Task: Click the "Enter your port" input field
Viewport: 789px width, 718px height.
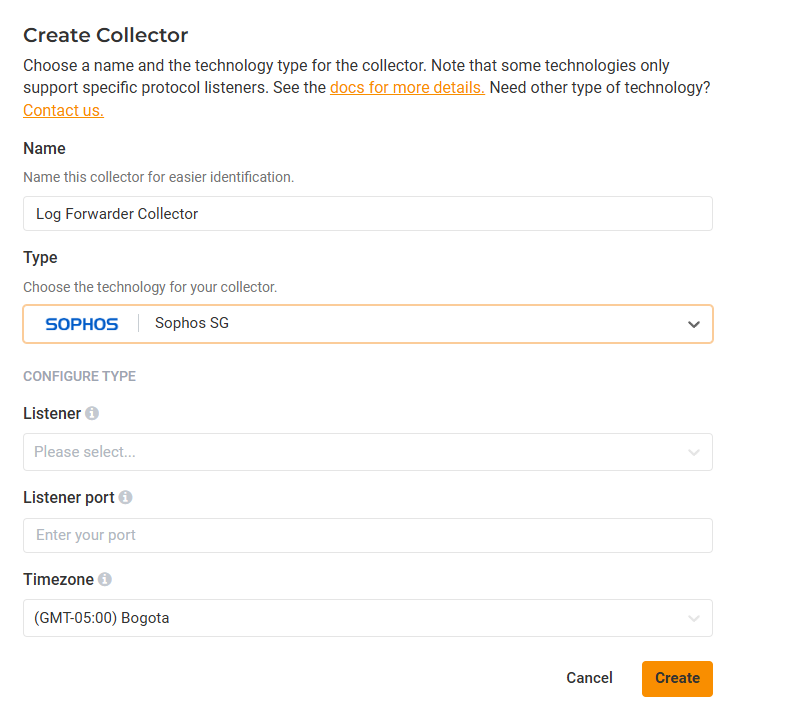Action: pyautogui.click(x=367, y=535)
